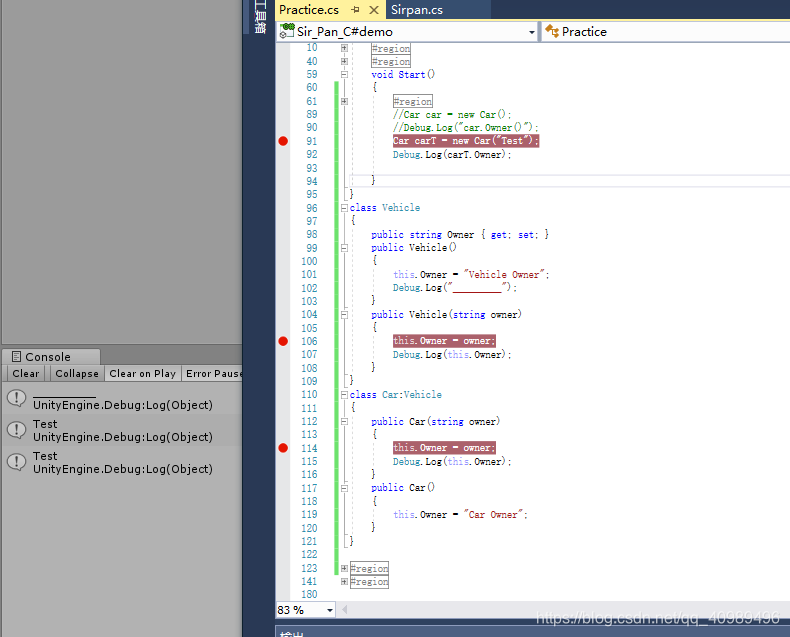790x637 pixels.
Task: Click the Sir_Pan_C#demo project icon
Action: 287,31
